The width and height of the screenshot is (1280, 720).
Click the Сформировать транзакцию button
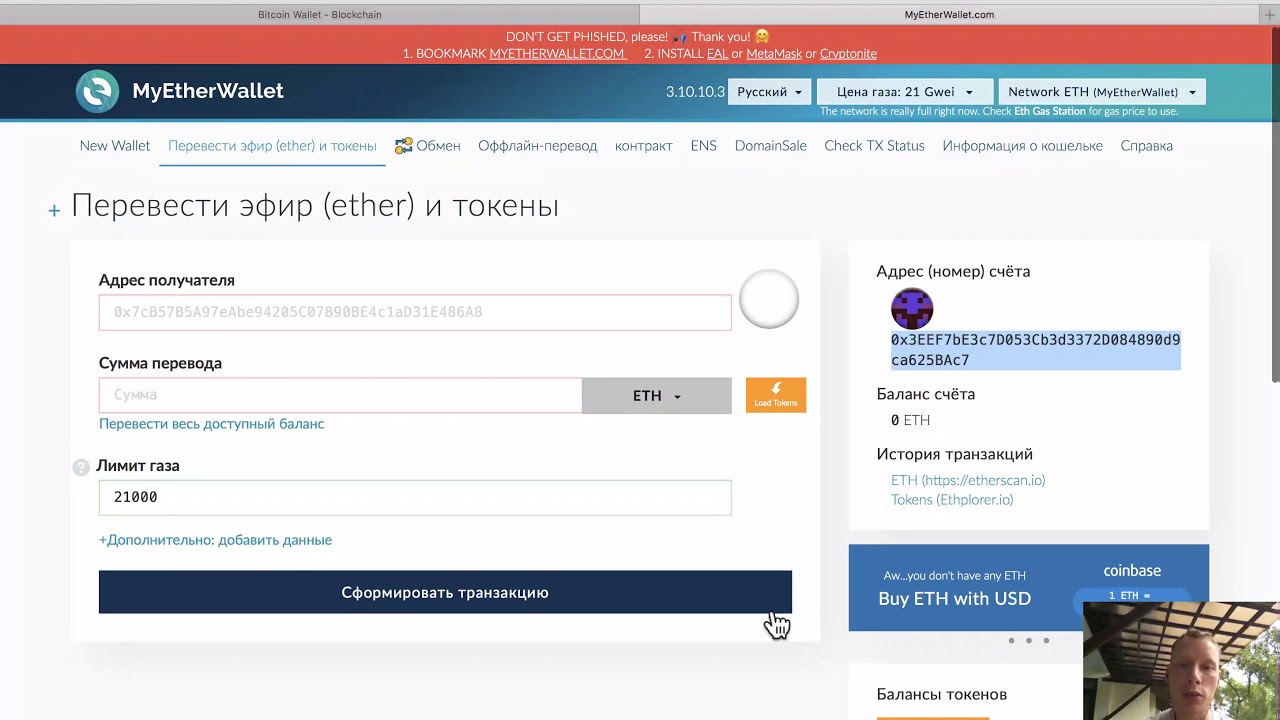445,592
